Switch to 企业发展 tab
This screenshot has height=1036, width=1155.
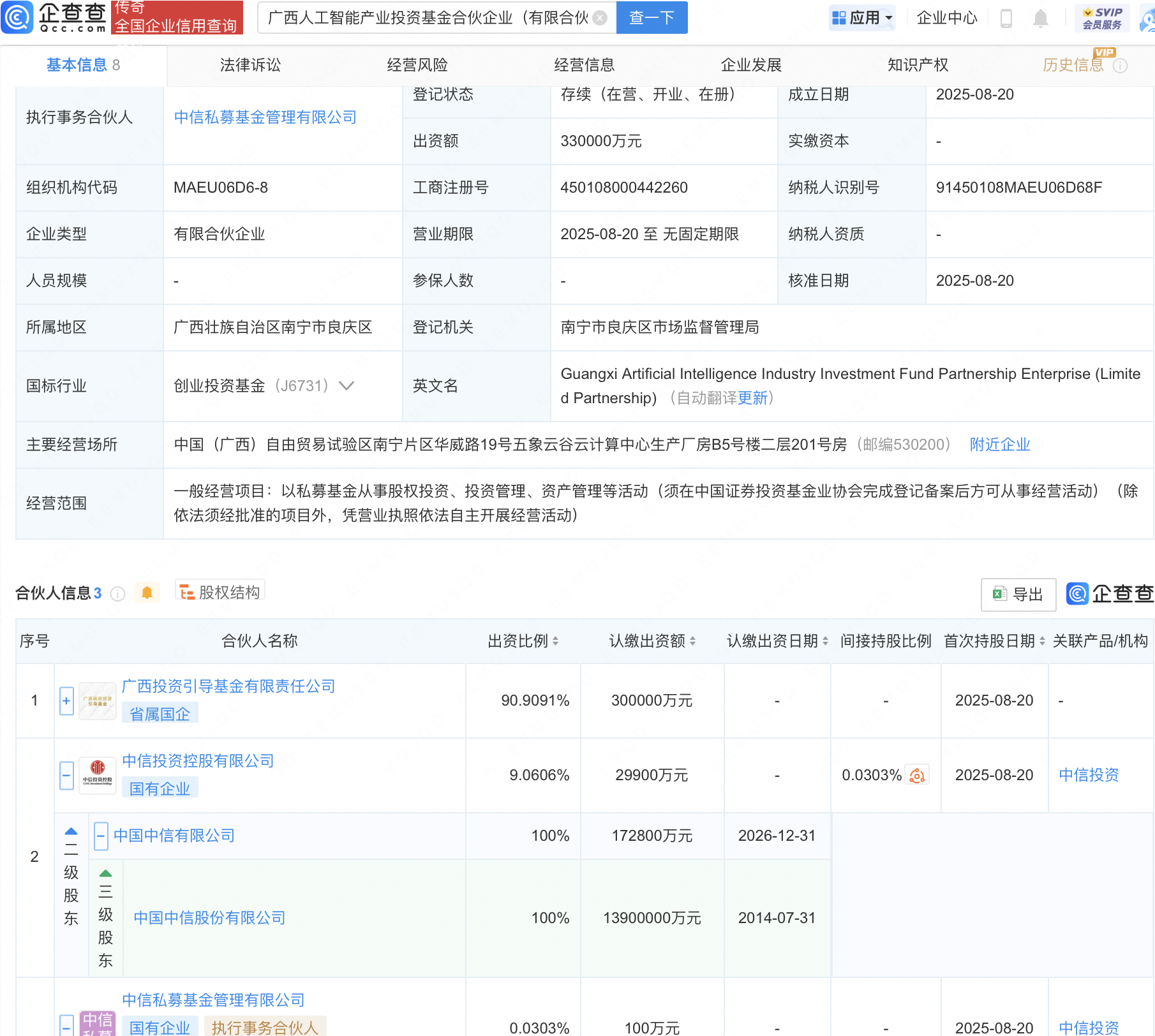[751, 65]
